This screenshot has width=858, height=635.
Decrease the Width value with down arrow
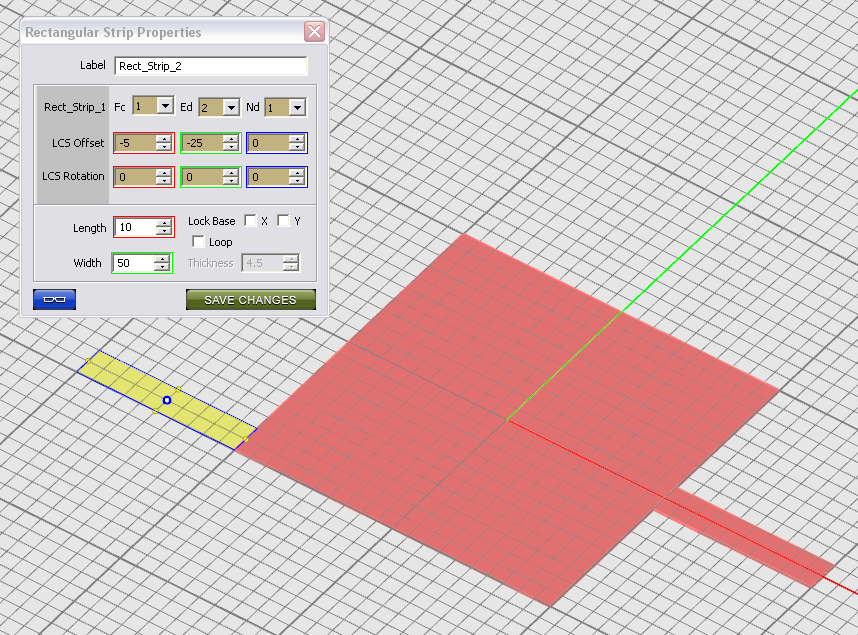coord(164,267)
